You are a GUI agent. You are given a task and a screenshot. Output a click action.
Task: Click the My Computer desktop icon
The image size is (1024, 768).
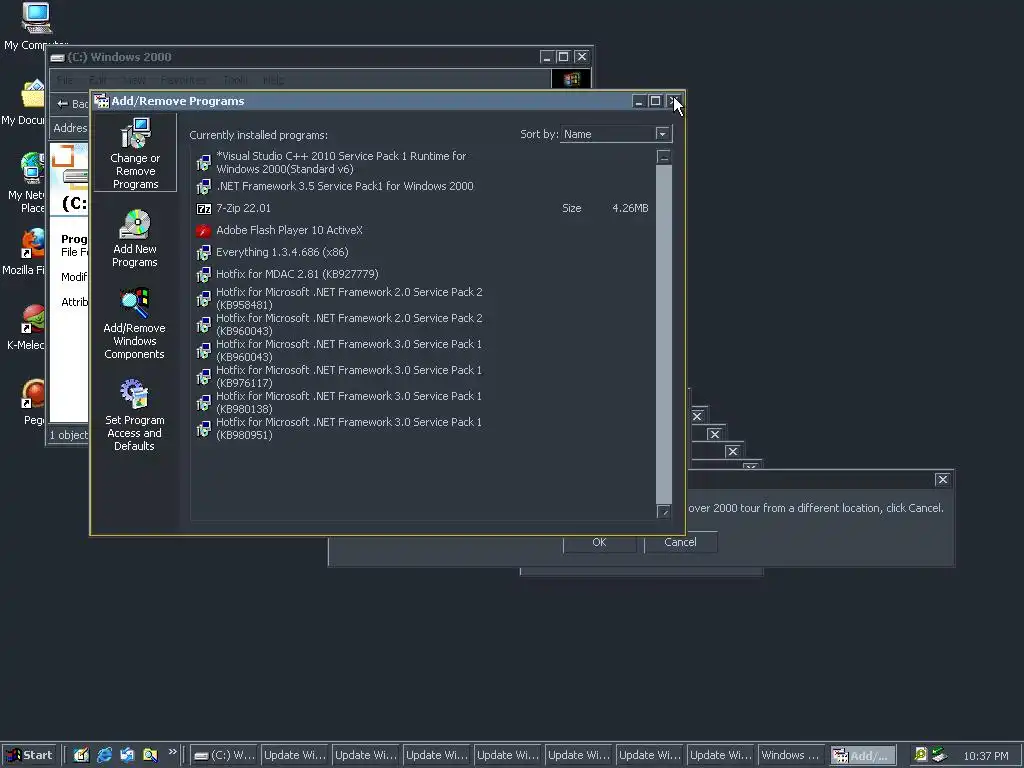36,18
